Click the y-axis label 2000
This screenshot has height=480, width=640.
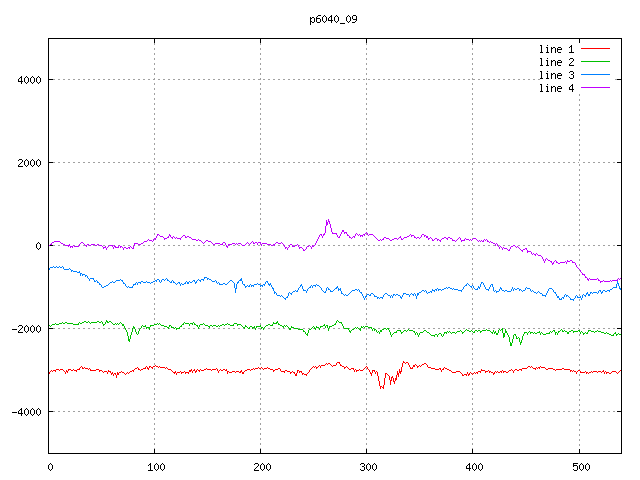29,163
